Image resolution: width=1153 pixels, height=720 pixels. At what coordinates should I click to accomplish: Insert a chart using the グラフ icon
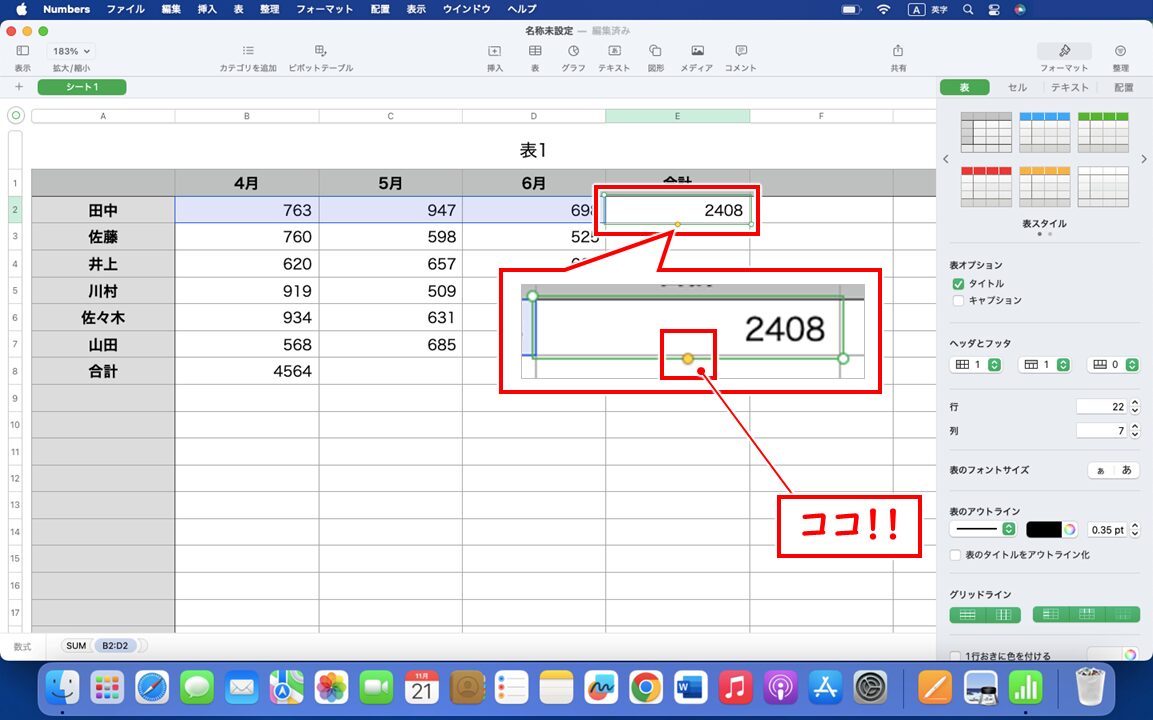[x=574, y=52]
